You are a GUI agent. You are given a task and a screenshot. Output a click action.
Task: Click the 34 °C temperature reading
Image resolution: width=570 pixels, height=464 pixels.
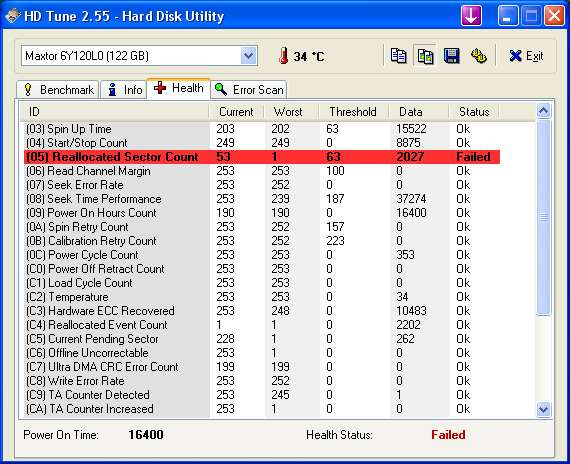(x=309, y=56)
